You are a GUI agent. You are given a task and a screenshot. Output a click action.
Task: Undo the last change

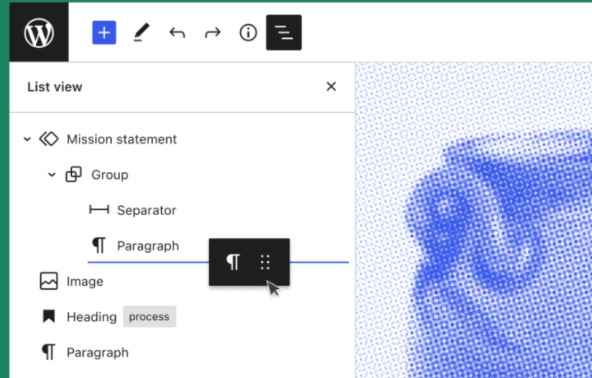177,32
